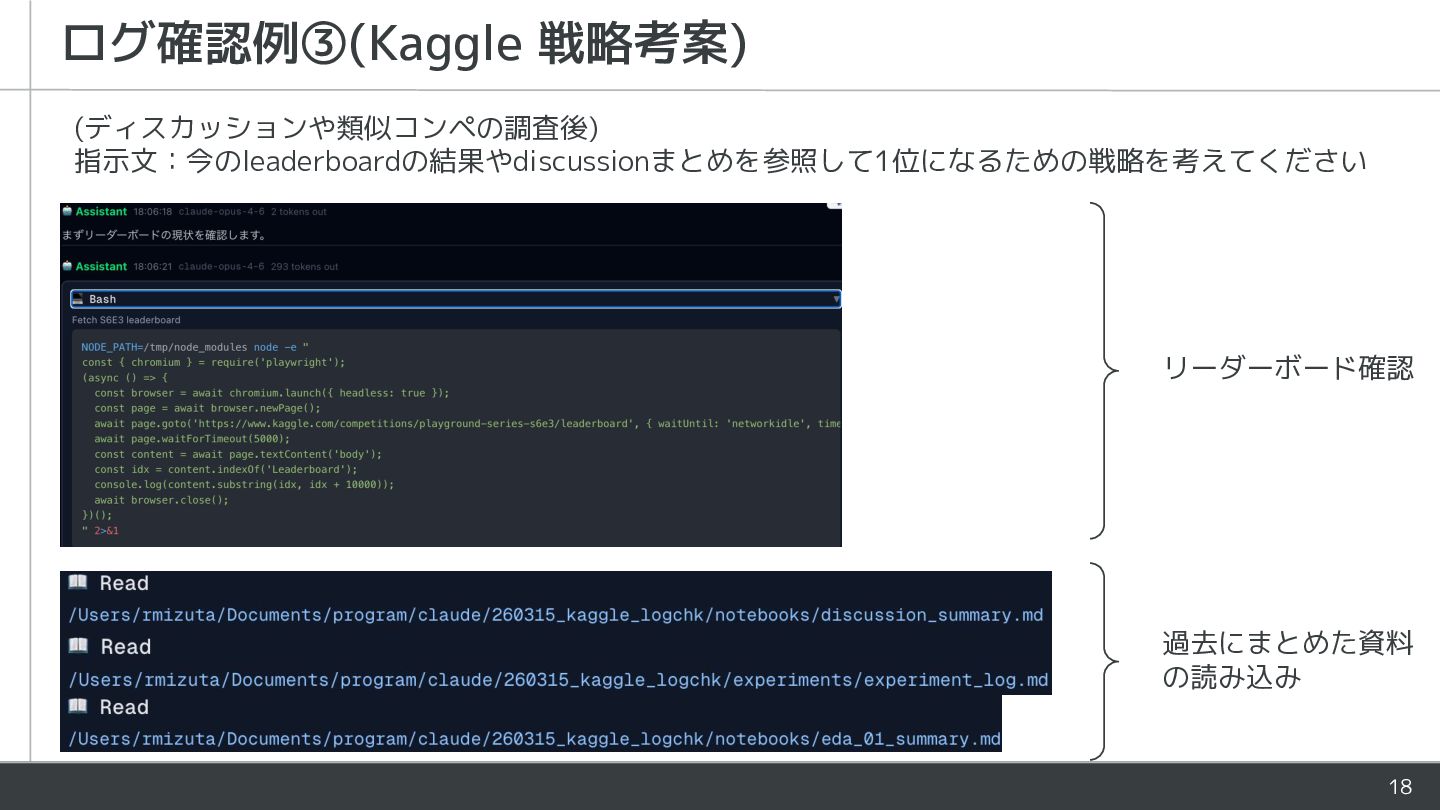The height and width of the screenshot is (810, 1440).
Task: Collapse the Bash block with its arrow
Action: pos(836,299)
